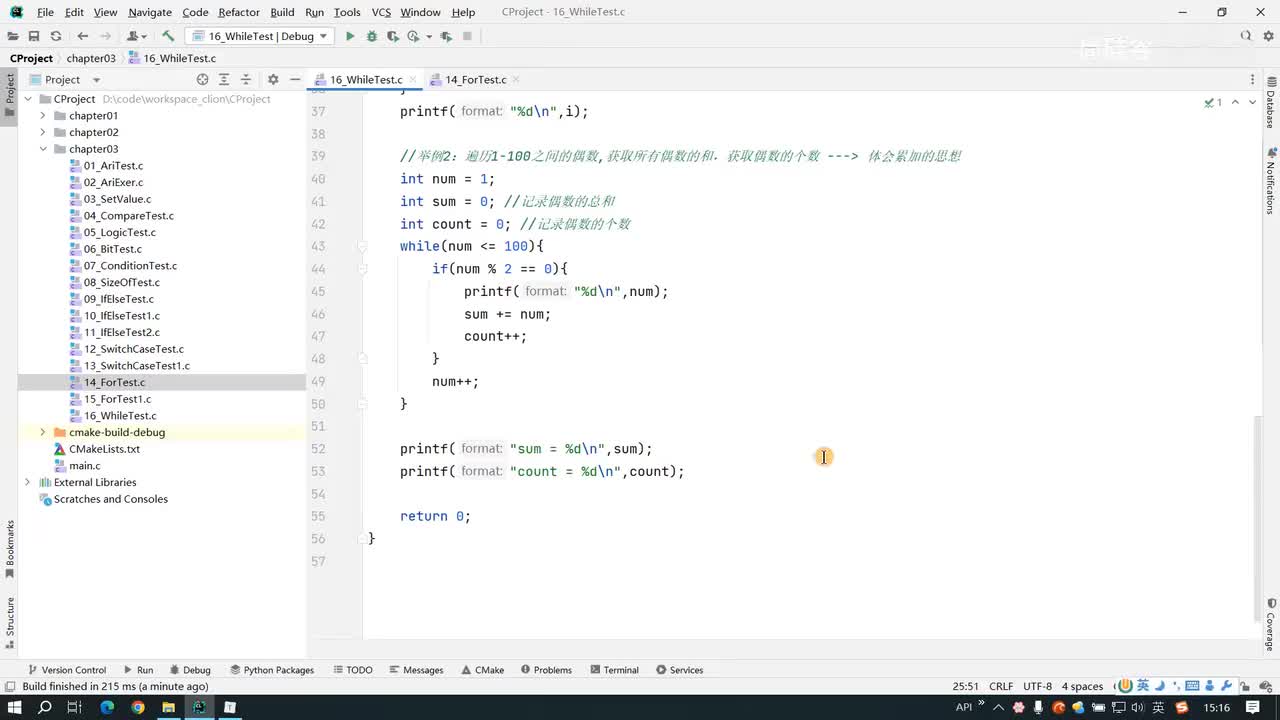Build the project with hammer icon
Viewport: 1280px width, 720px height.
(x=168, y=36)
